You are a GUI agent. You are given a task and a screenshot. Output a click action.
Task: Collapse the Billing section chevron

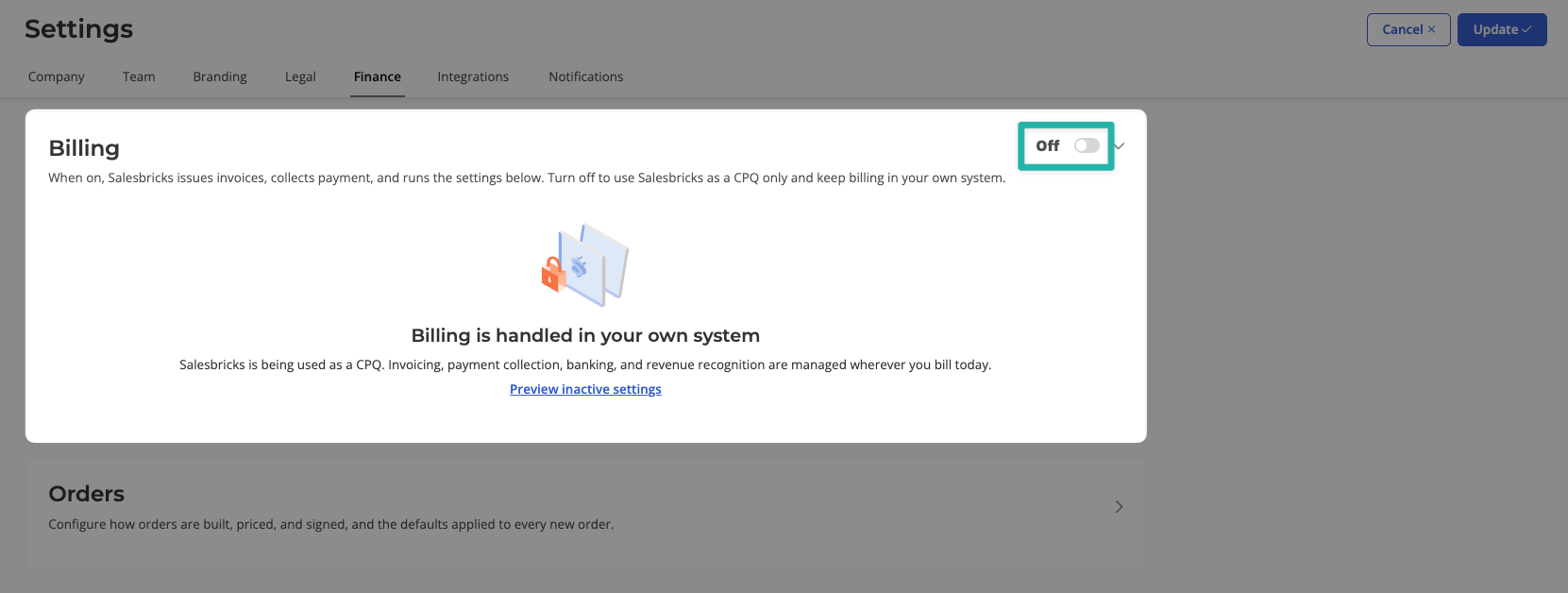pos(1120,146)
